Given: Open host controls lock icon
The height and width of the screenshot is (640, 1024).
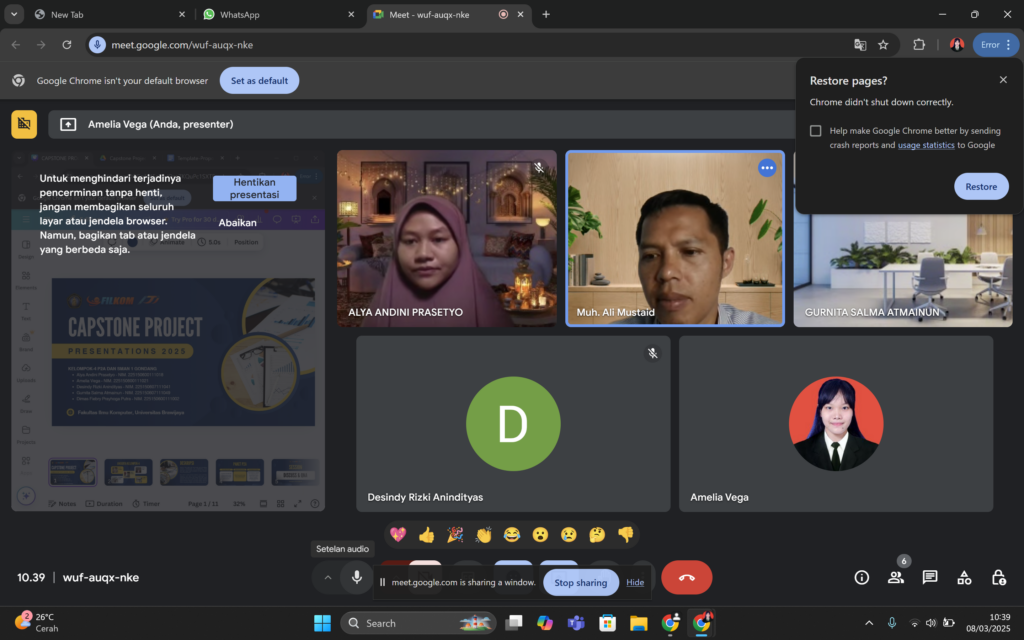Looking at the screenshot, I should [998, 577].
